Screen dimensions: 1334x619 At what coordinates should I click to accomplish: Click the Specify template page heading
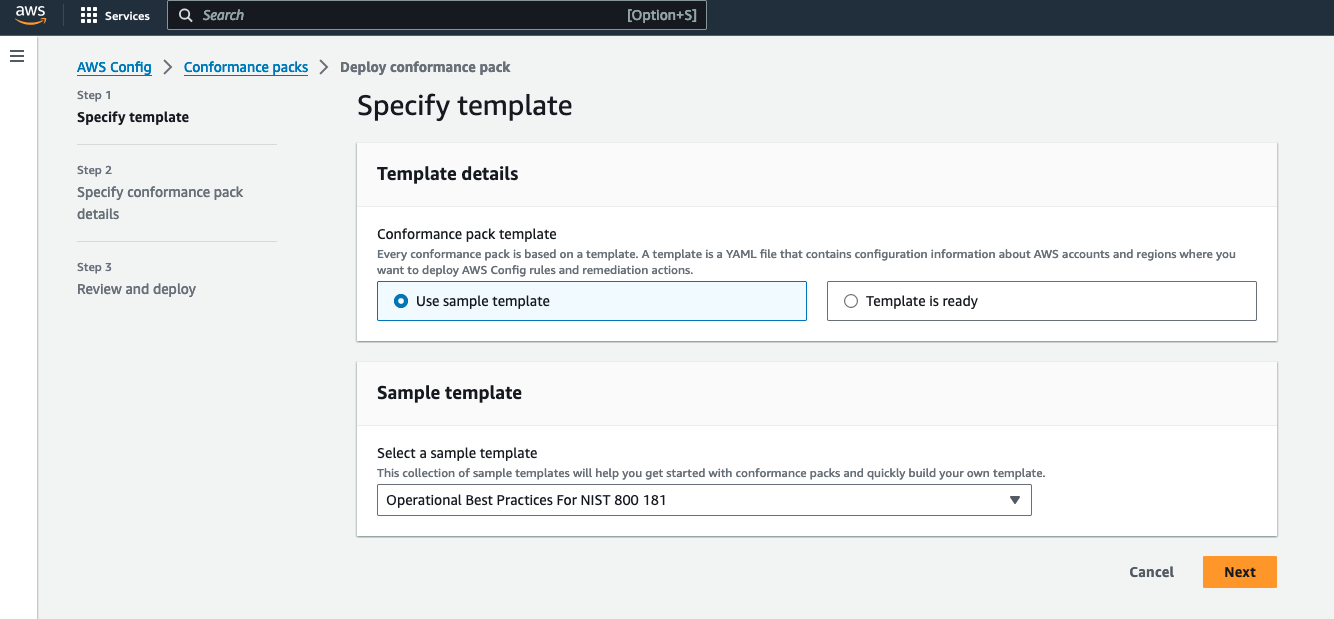[x=464, y=106]
